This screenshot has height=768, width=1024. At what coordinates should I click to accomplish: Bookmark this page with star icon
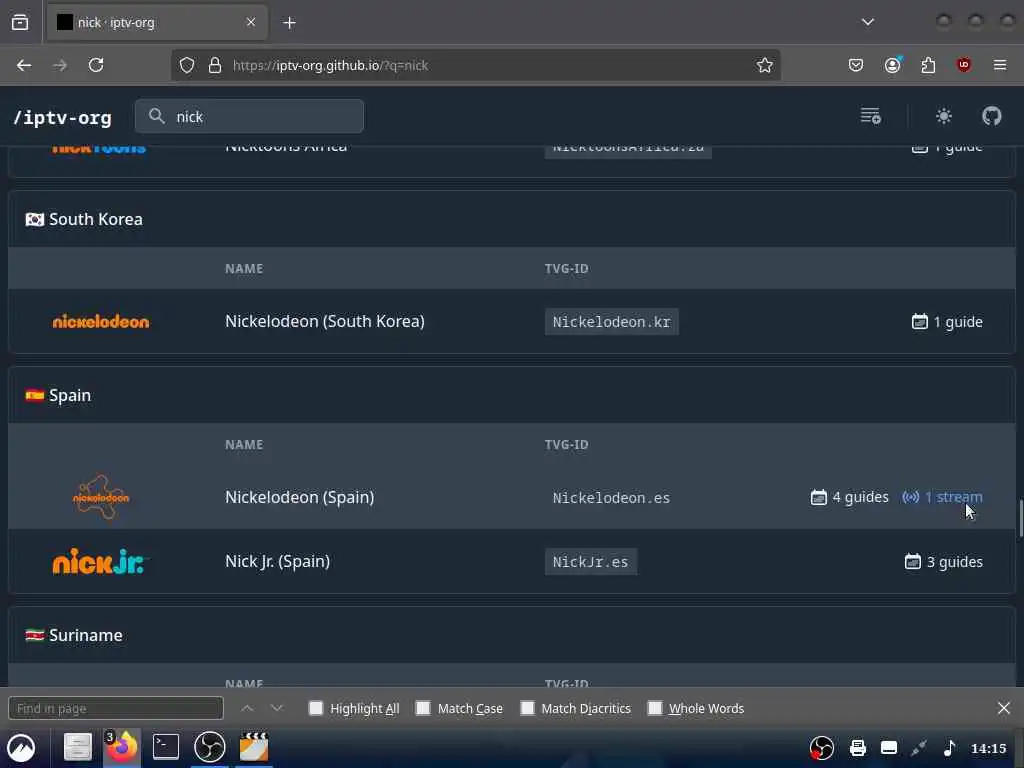click(x=765, y=65)
